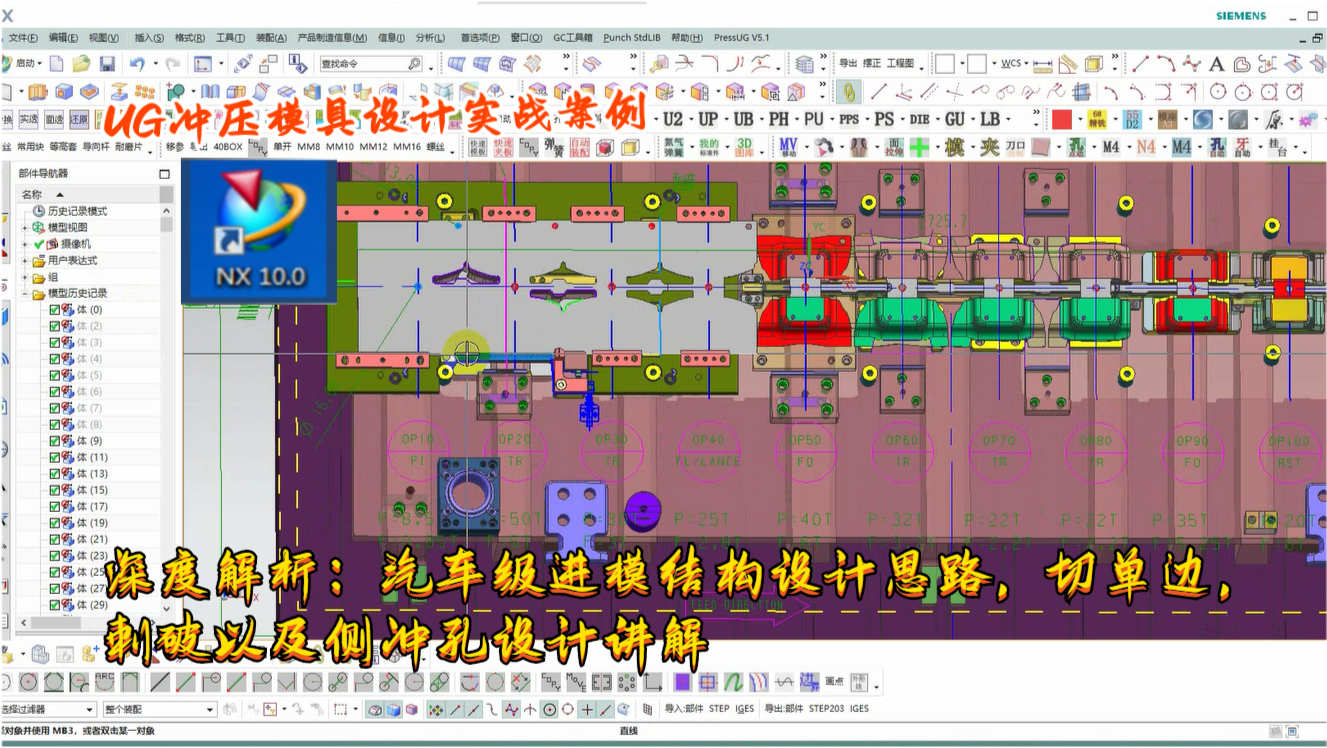The width and height of the screenshot is (1327, 748).
Task: Open the 插入(S) menu
Action: tap(148, 38)
